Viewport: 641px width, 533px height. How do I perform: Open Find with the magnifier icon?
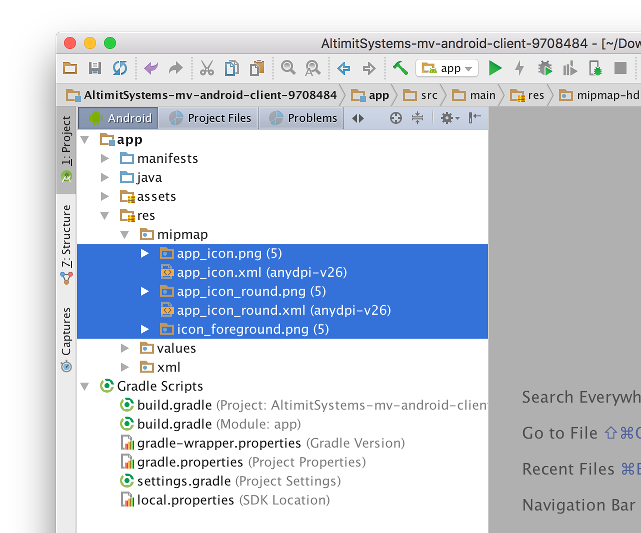(x=288, y=68)
